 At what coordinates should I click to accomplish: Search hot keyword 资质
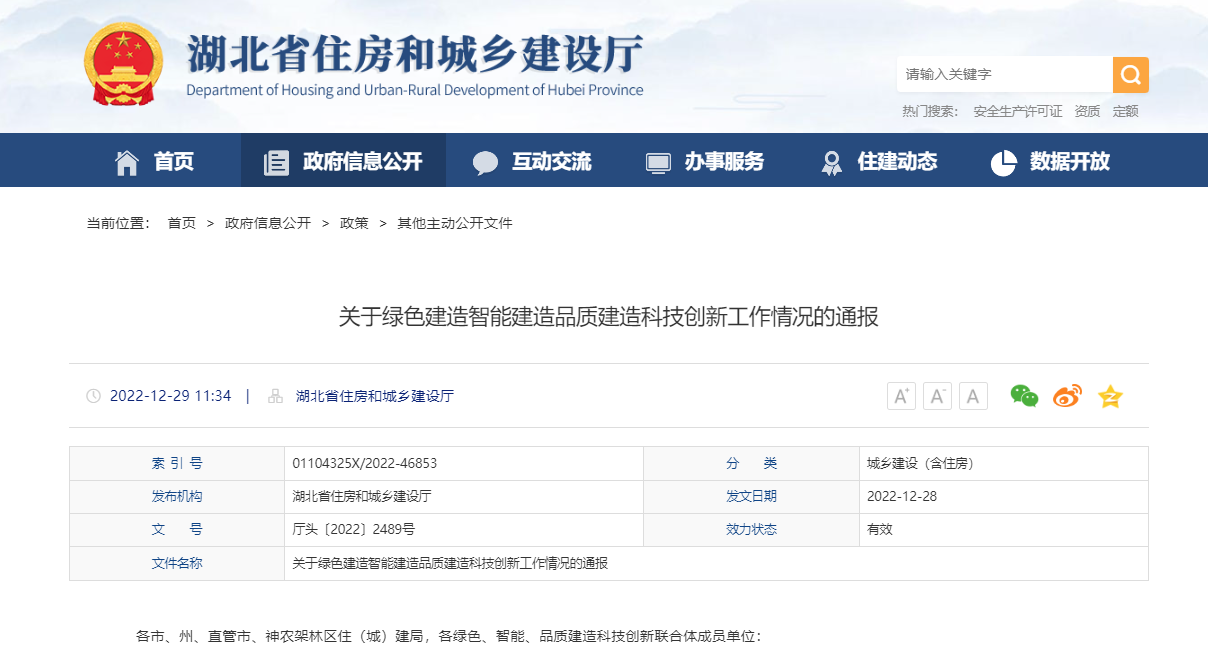point(1086,111)
